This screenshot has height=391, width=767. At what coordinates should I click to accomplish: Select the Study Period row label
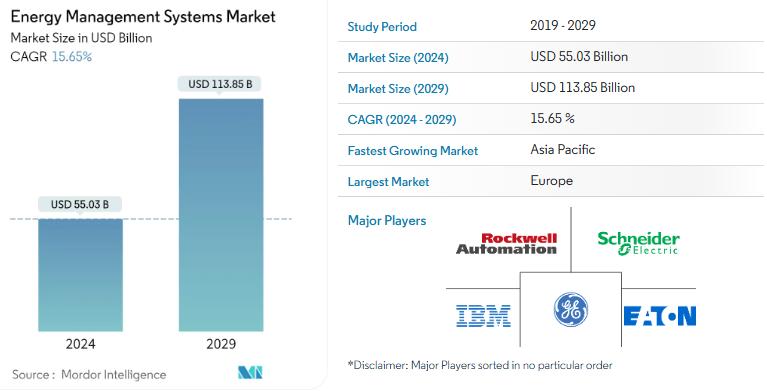click(382, 26)
